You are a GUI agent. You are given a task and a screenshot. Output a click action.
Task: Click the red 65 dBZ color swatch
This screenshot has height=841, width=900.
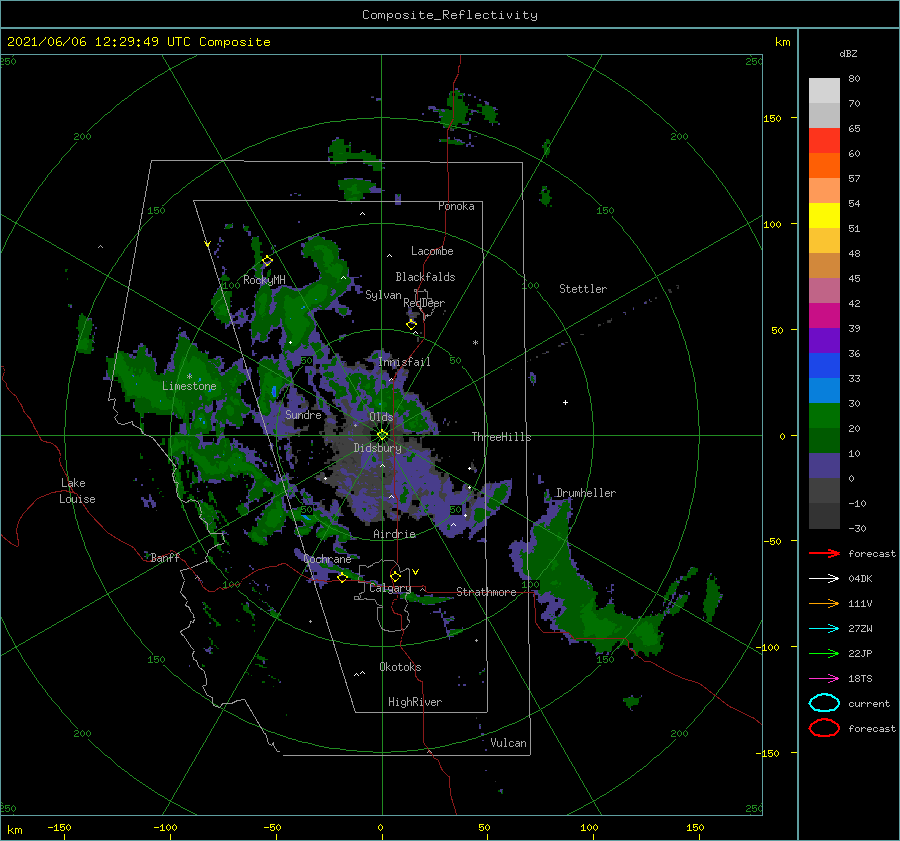point(824,141)
